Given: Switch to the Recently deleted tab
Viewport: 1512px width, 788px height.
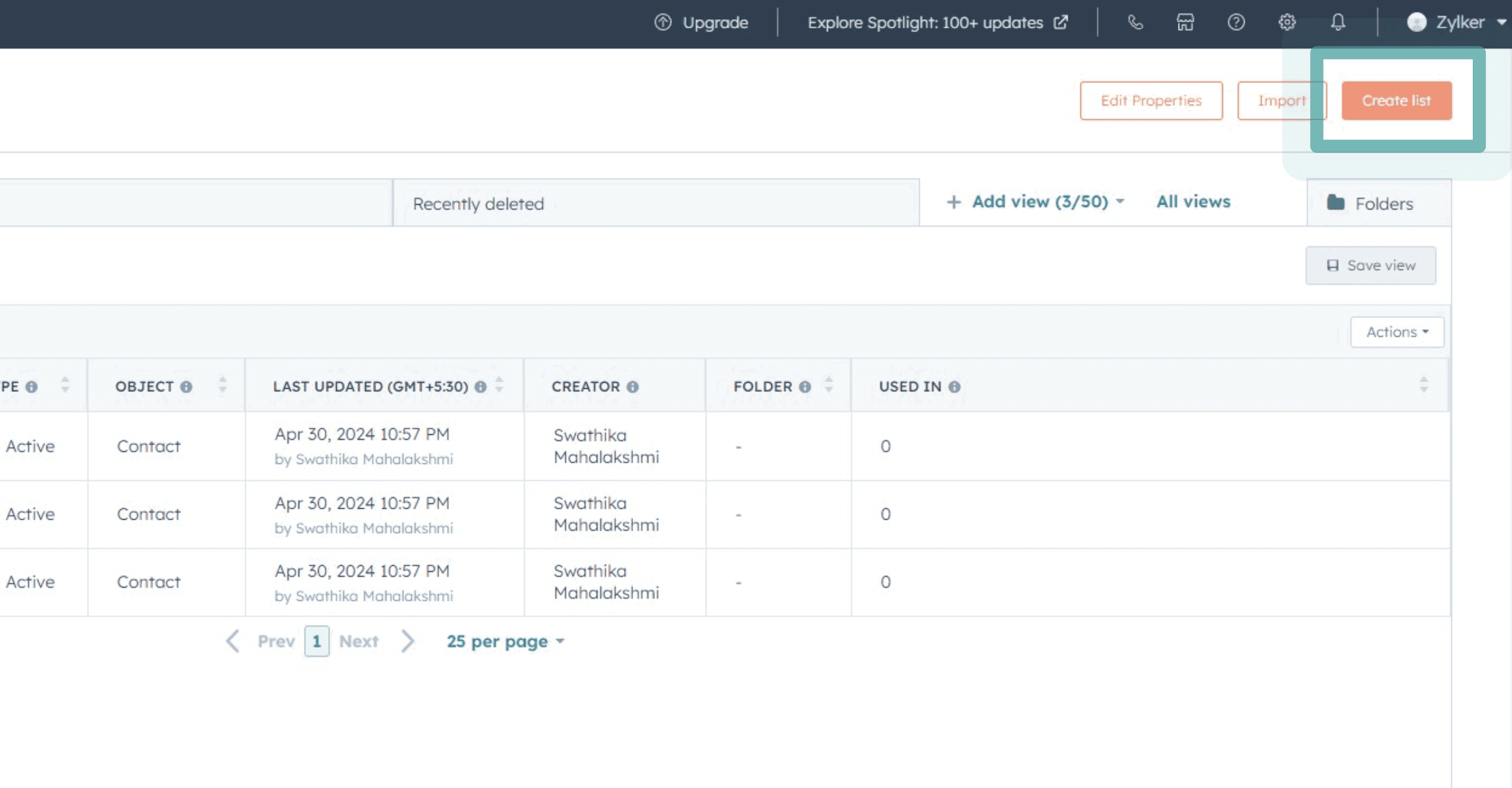Looking at the screenshot, I should (478, 204).
